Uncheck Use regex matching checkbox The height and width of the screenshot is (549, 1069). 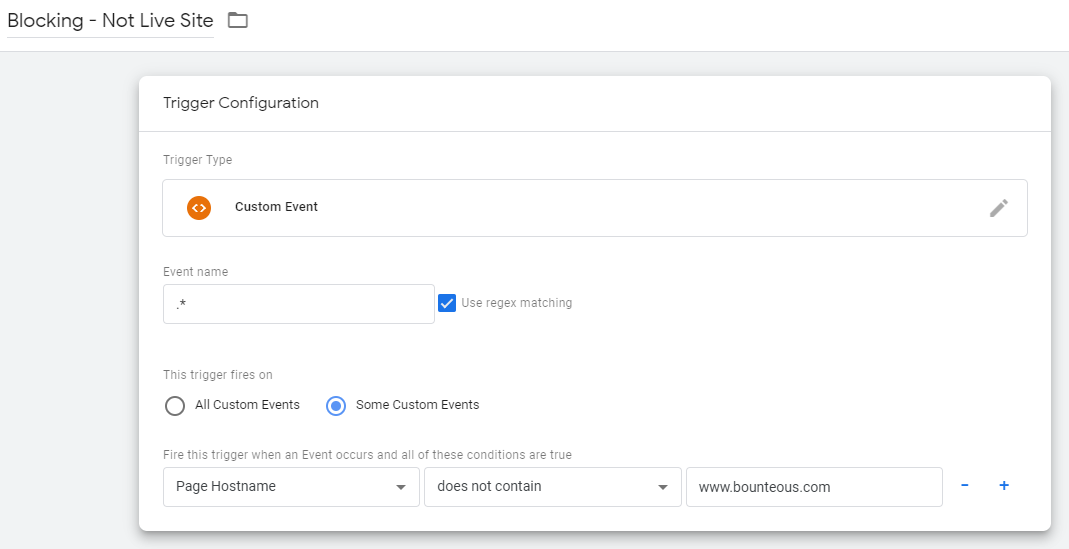click(x=447, y=303)
